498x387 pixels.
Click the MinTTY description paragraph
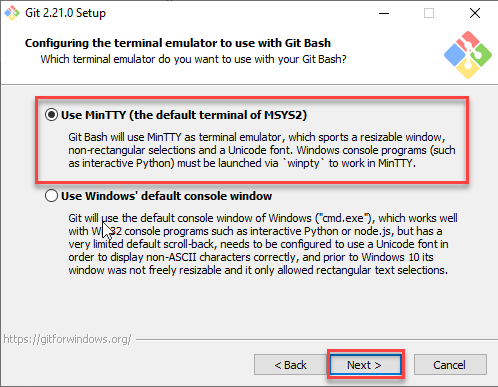click(x=262, y=150)
